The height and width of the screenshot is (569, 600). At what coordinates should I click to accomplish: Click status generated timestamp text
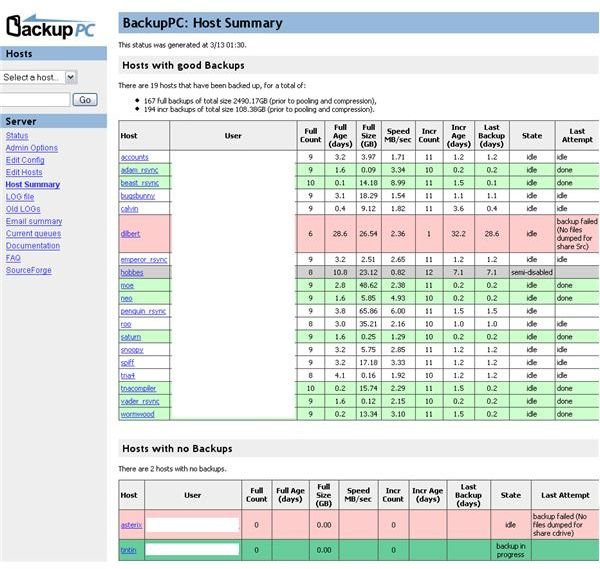[x=182, y=45]
